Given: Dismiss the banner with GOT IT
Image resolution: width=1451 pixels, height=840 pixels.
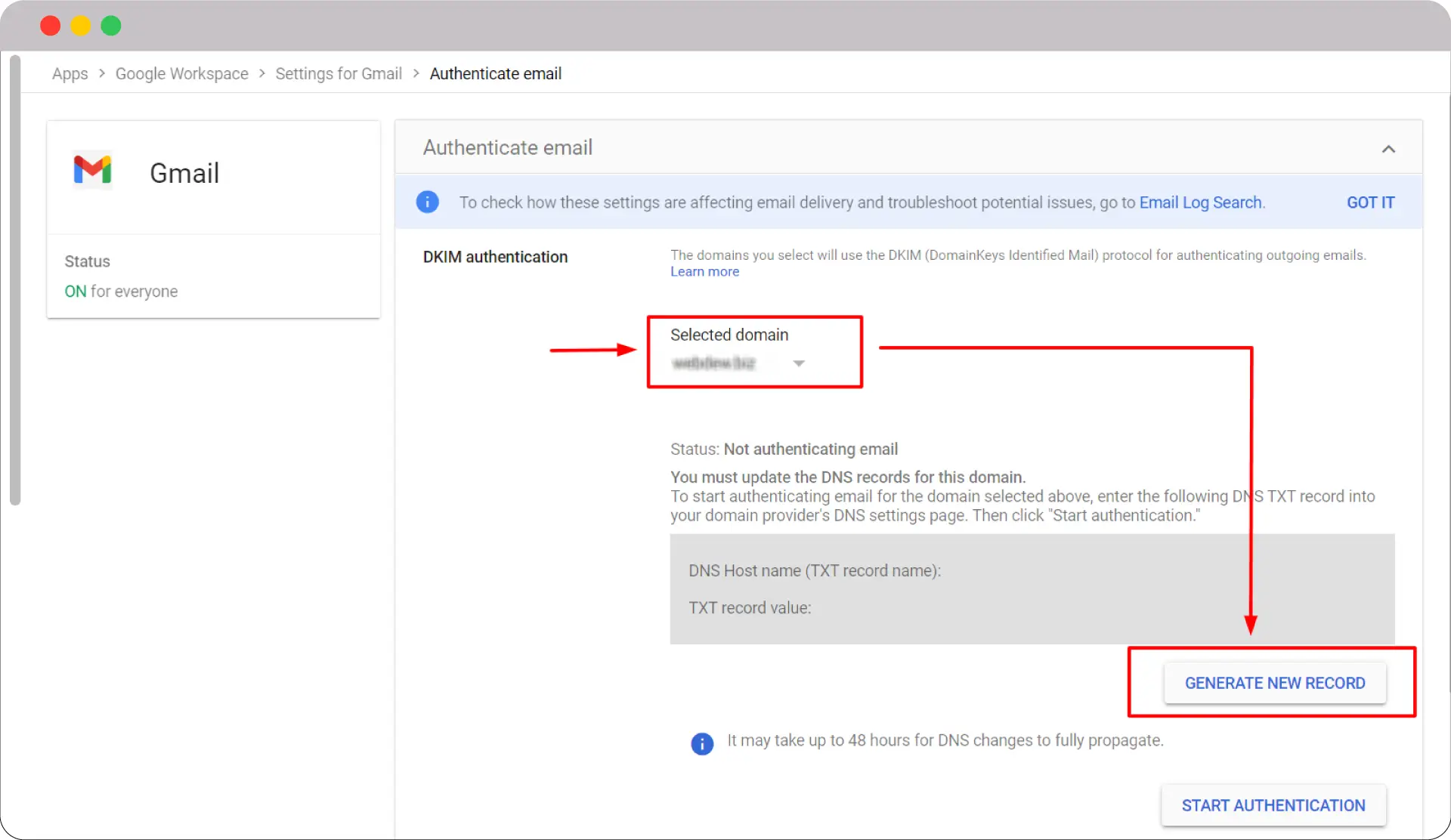Looking at the screenshot, I should pos(1370,202).
